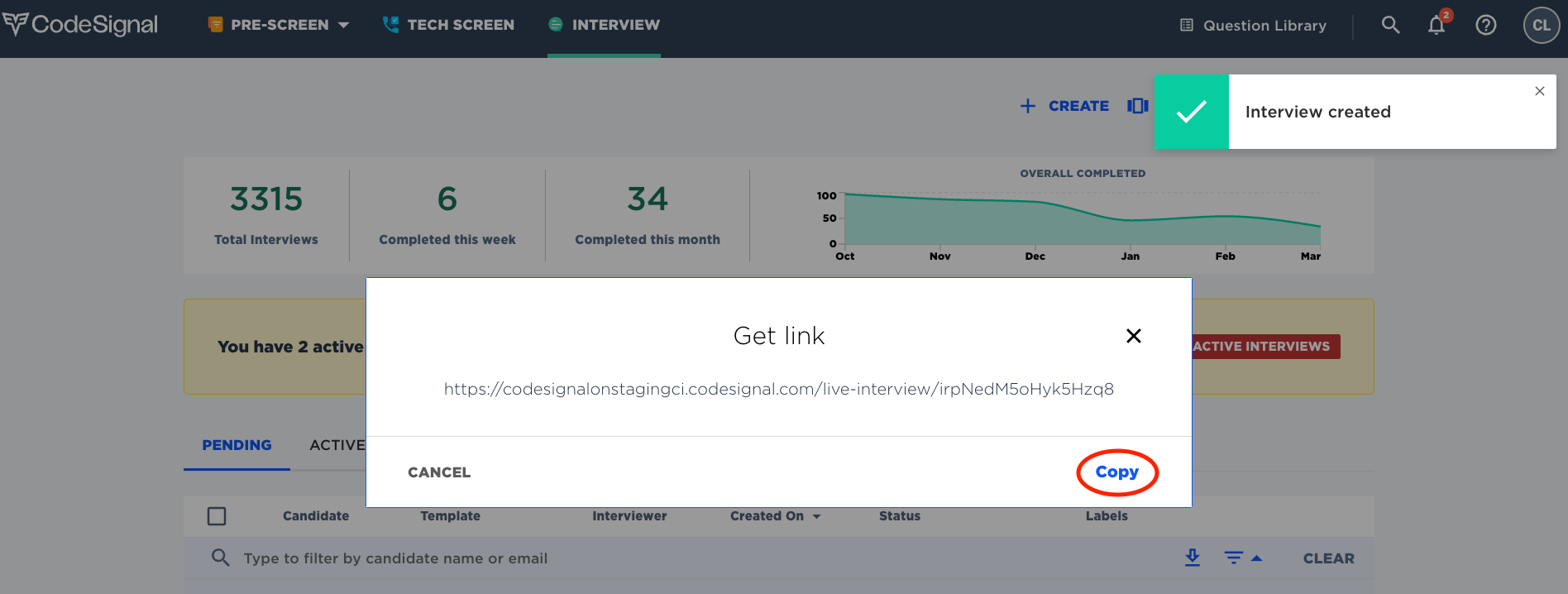Clear the candidate filters
This screenshot has height=594, width=1568.
point(1328,558)
